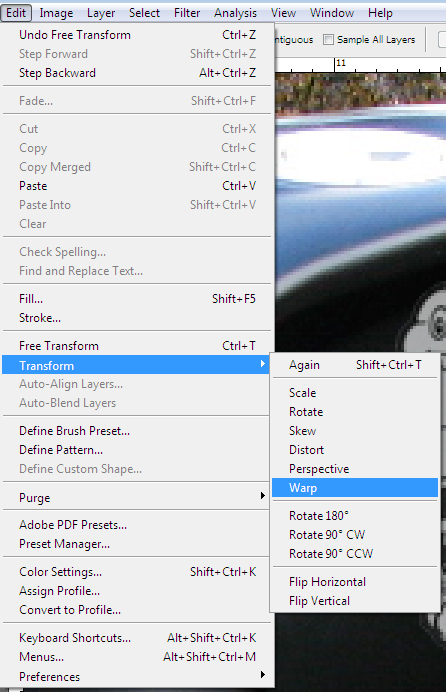Select Warp in the Transform submenu
Viewport: 446px width, 692px height.
tap(355, 488)
